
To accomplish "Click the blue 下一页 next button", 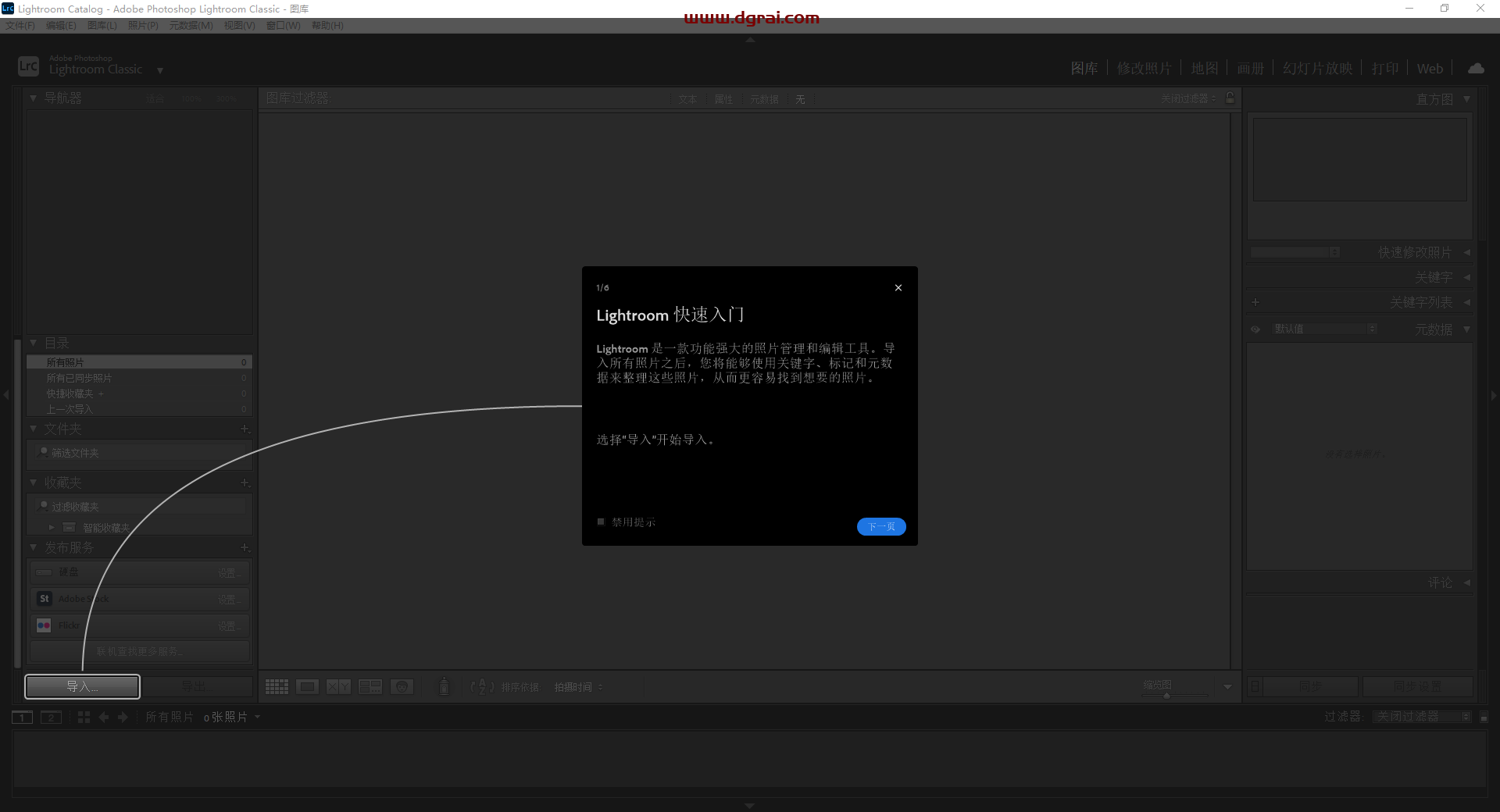I will (x=881, y=527).
